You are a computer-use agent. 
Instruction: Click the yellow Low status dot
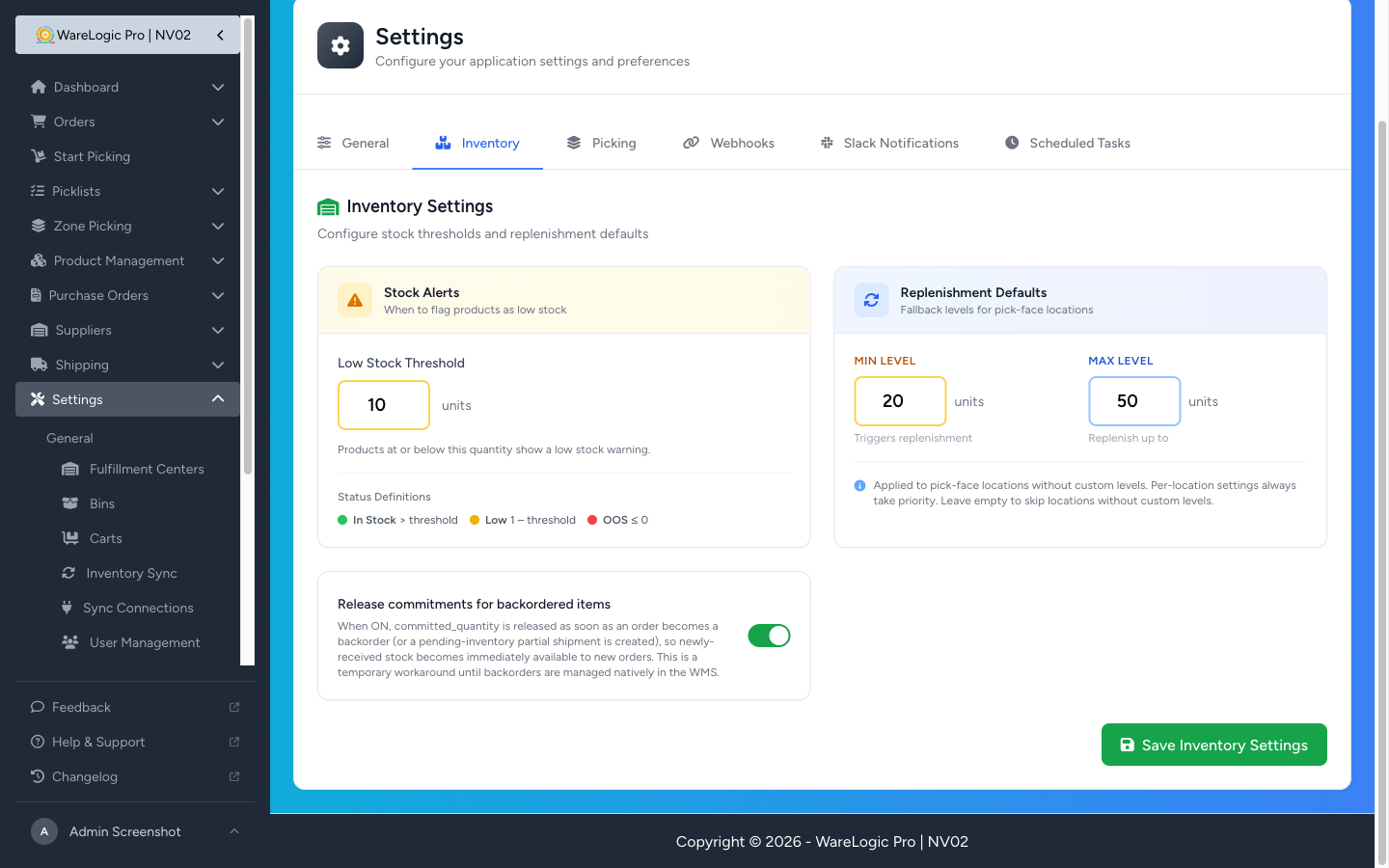point(475,520)
